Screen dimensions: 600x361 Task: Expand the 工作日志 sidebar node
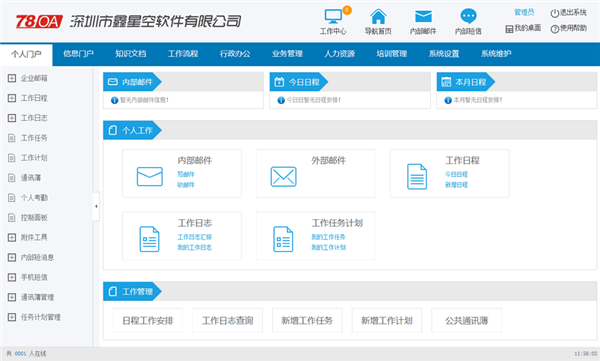12,118
